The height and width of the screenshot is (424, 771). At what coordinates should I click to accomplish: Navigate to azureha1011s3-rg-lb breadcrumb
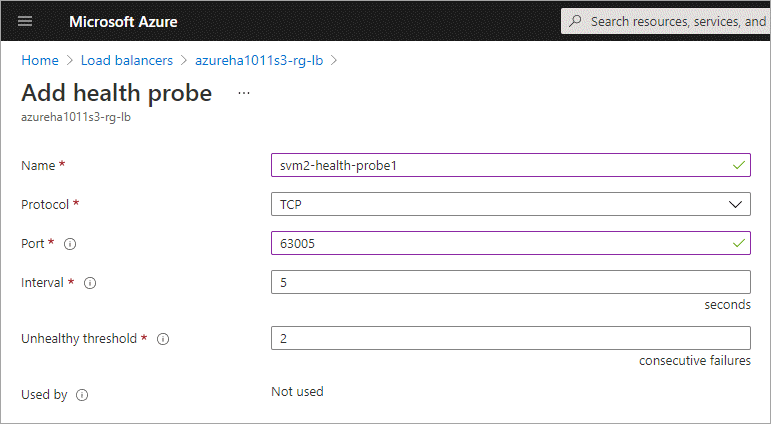tap(259, 60)
